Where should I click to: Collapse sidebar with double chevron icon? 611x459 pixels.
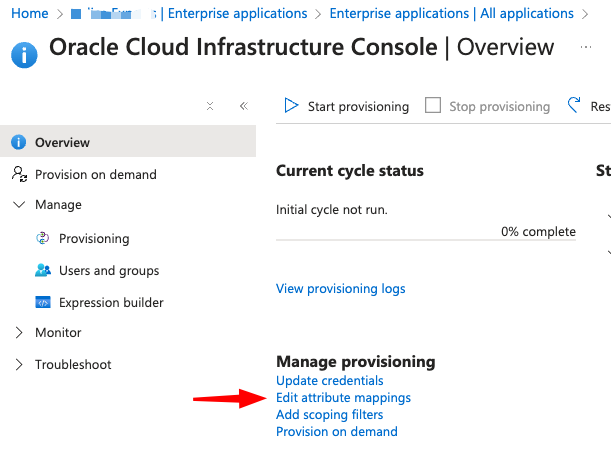(243, 106)
